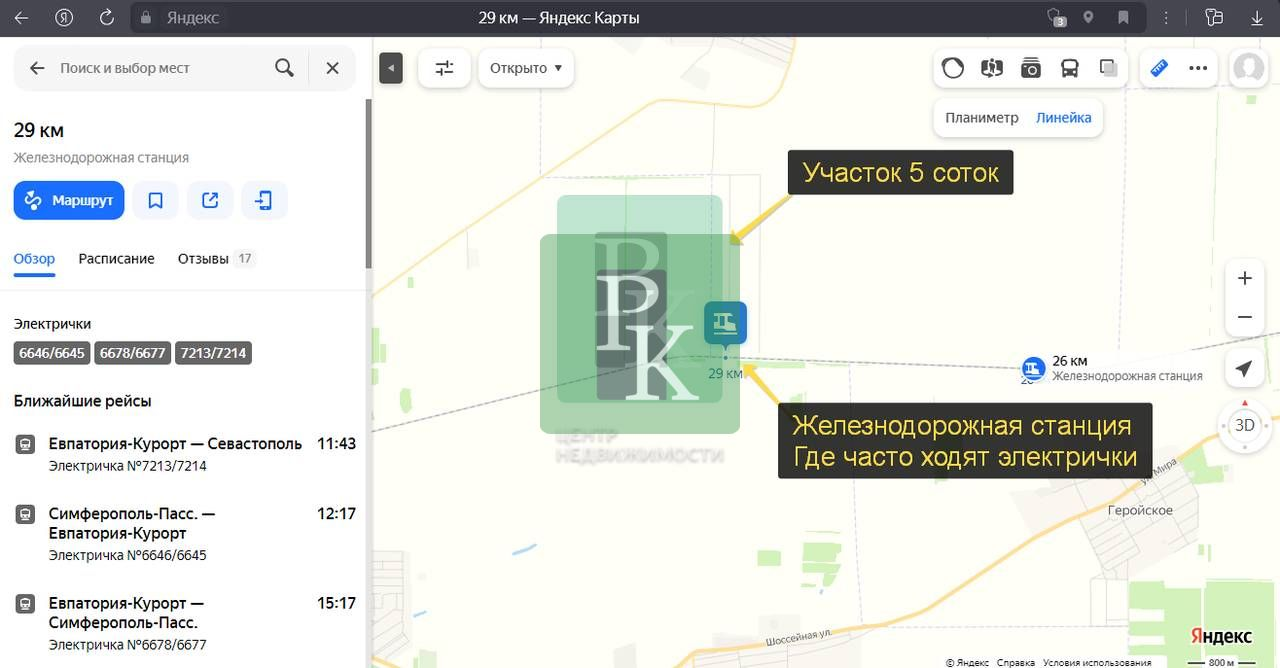Open the browser extensions panel icon
1280x668 pixels.
pyautogui.click(x=1215, y=17)
